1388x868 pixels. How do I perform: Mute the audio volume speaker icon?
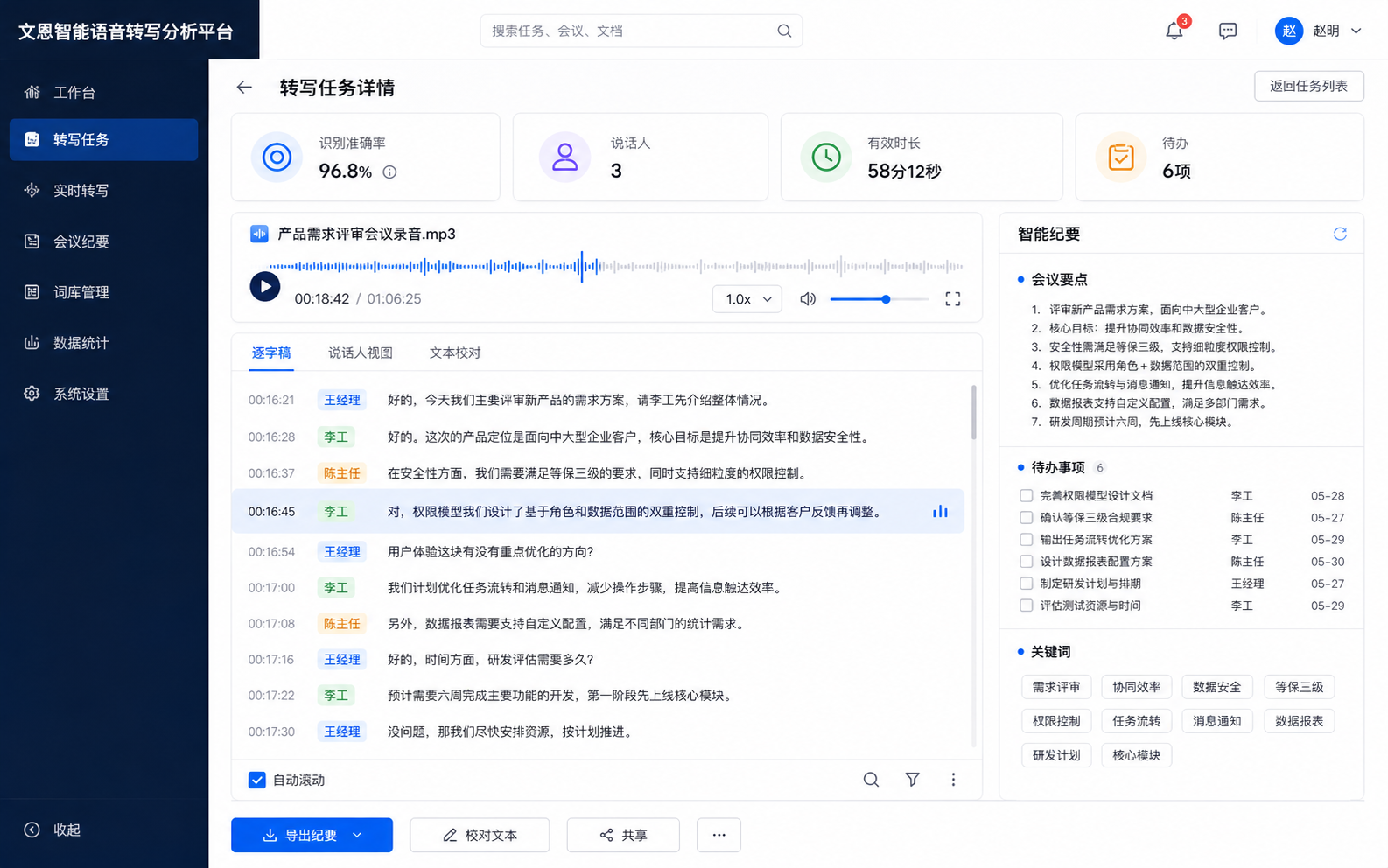[808, 299]
